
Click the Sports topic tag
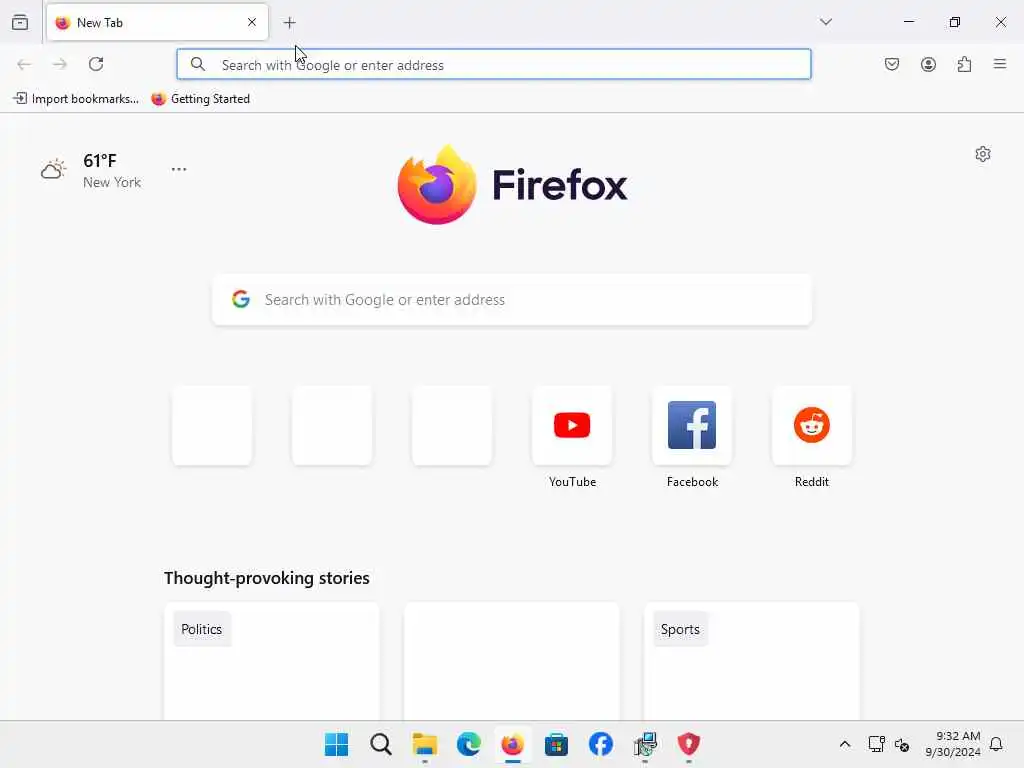coord(680,629)
